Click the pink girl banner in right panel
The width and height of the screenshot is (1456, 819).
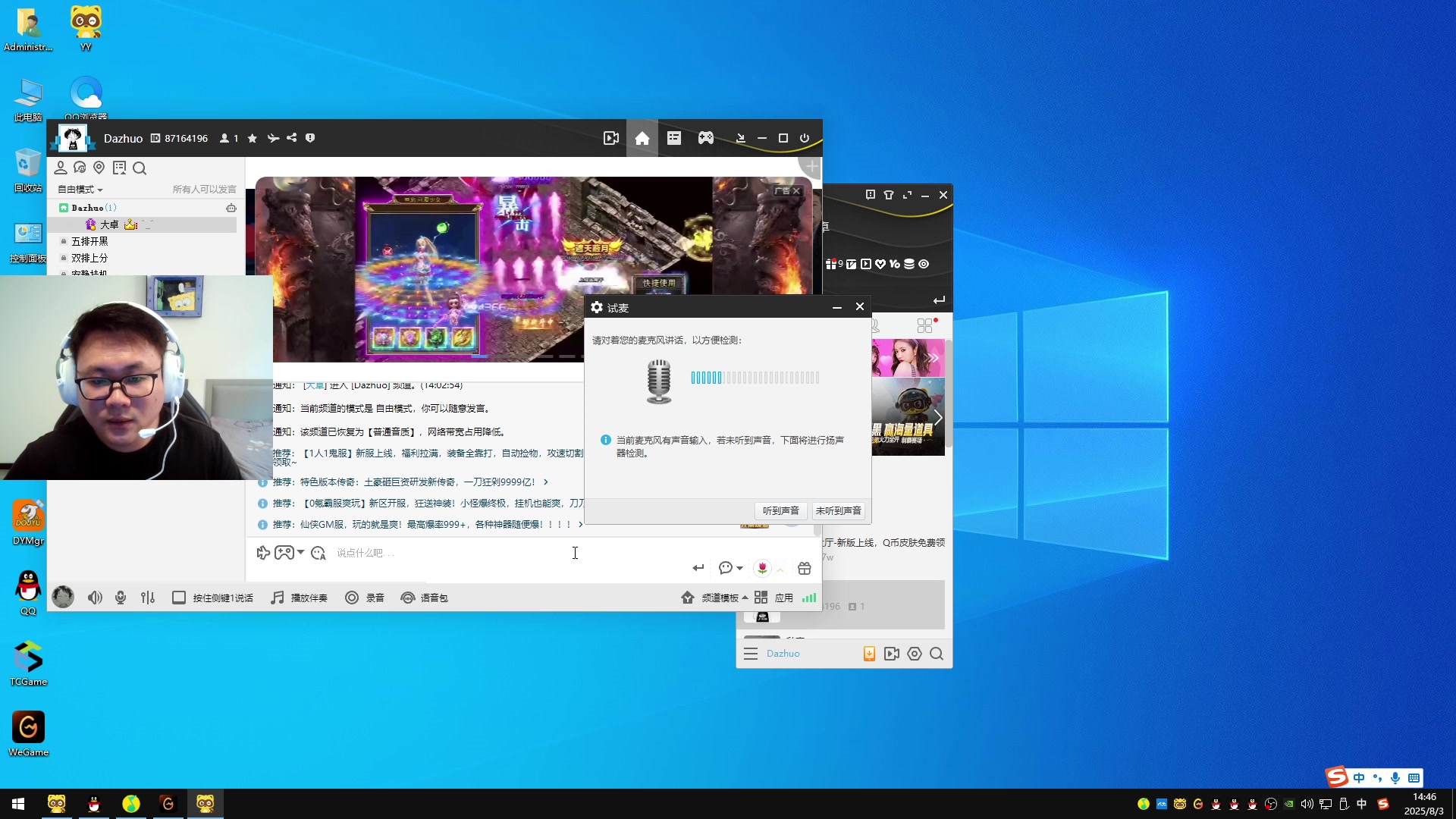908,358
